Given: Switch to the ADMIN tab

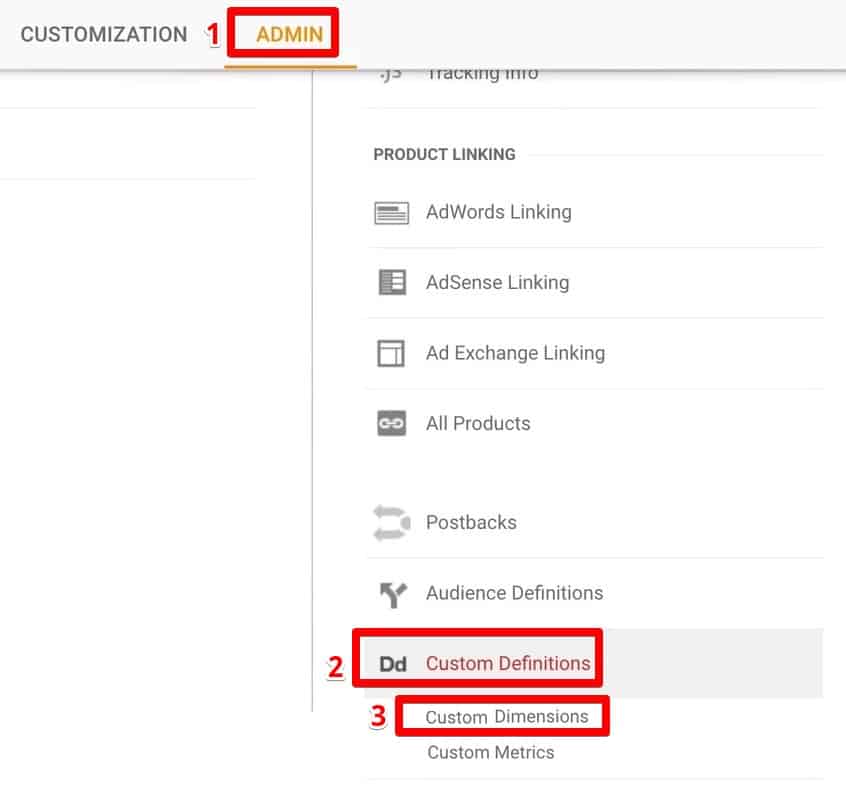Looking at the screenshot, I should coord(289,35).
